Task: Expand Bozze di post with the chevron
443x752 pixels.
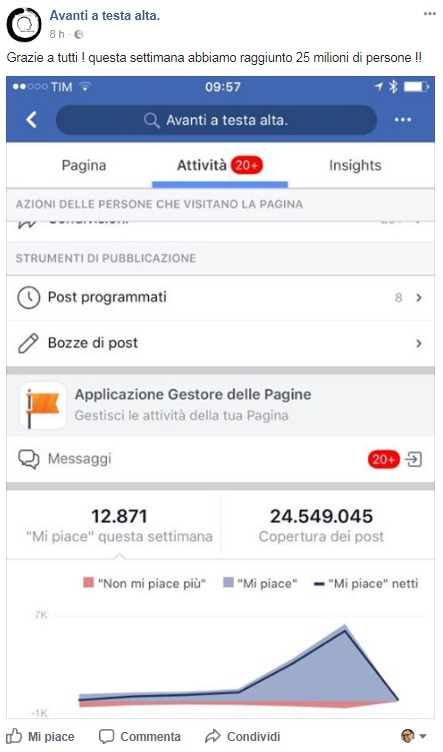Action: [419, 343]
